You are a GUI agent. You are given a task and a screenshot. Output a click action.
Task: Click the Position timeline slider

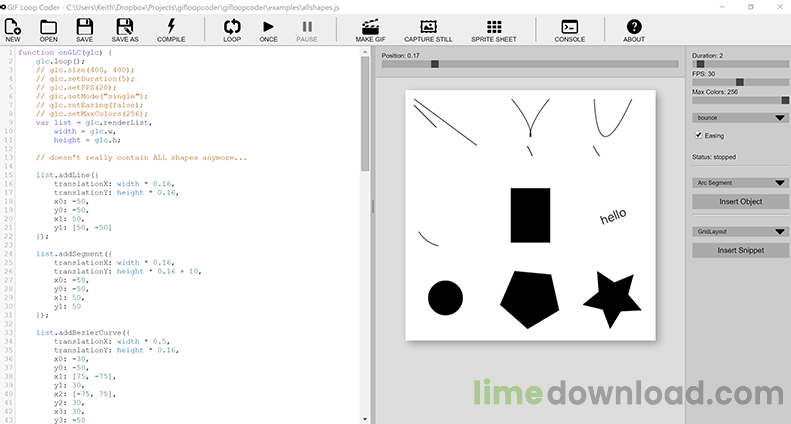(x=529, y=64)
